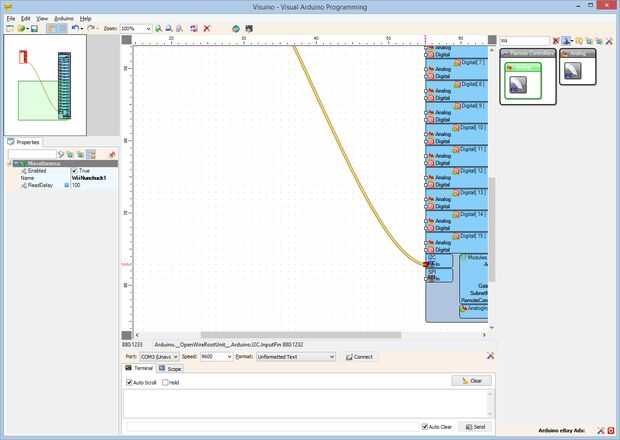Click the tools icon right of serial connection bar

tap(490, 356)
